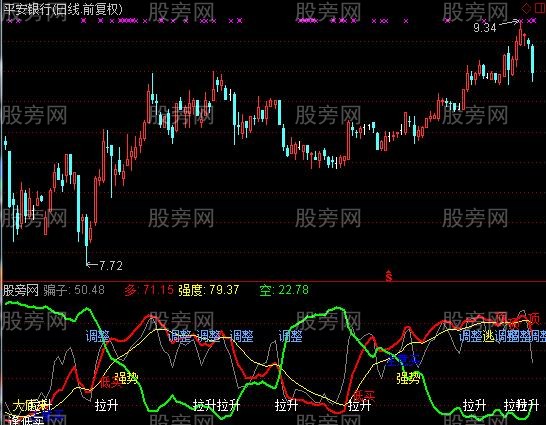Image resolution: width=546 pixels, height=425 pixels.
Task: Click the 股旁网 indicator name label
Action: 20,290
